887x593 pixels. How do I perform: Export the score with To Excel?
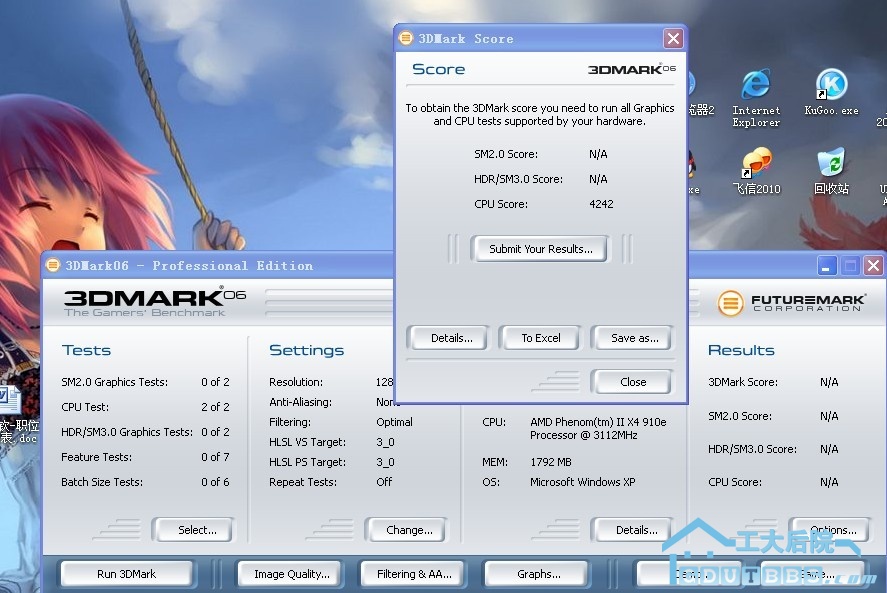point(541,338)
